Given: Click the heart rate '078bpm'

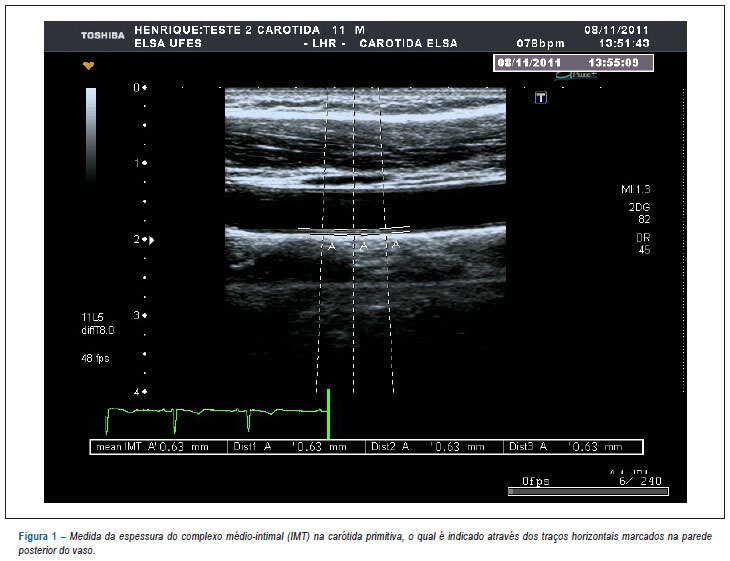Looking at the screenshot, I should pos(540,44).
